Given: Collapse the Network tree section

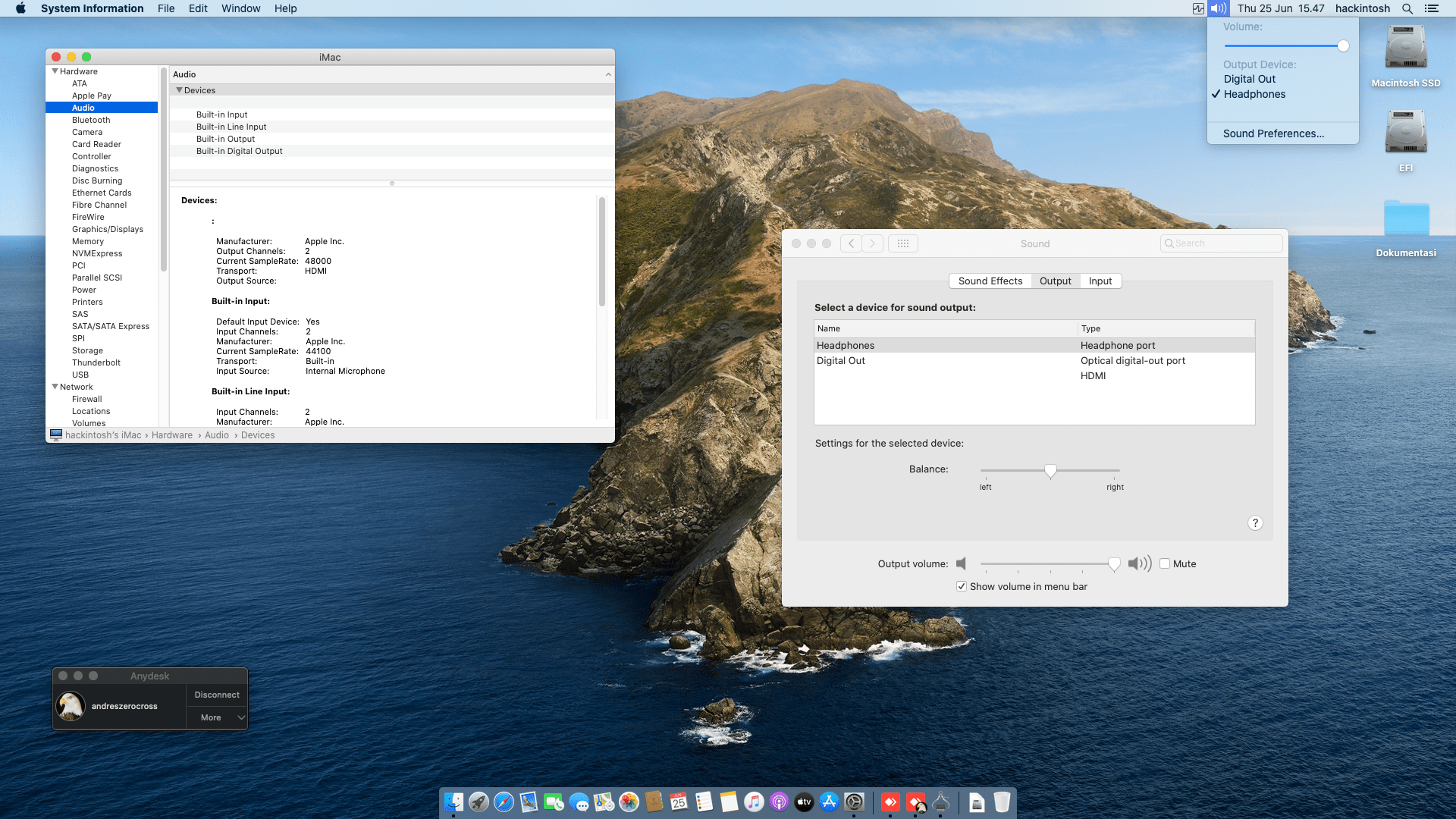Looking at the screenshot, I should click(55, 387).
